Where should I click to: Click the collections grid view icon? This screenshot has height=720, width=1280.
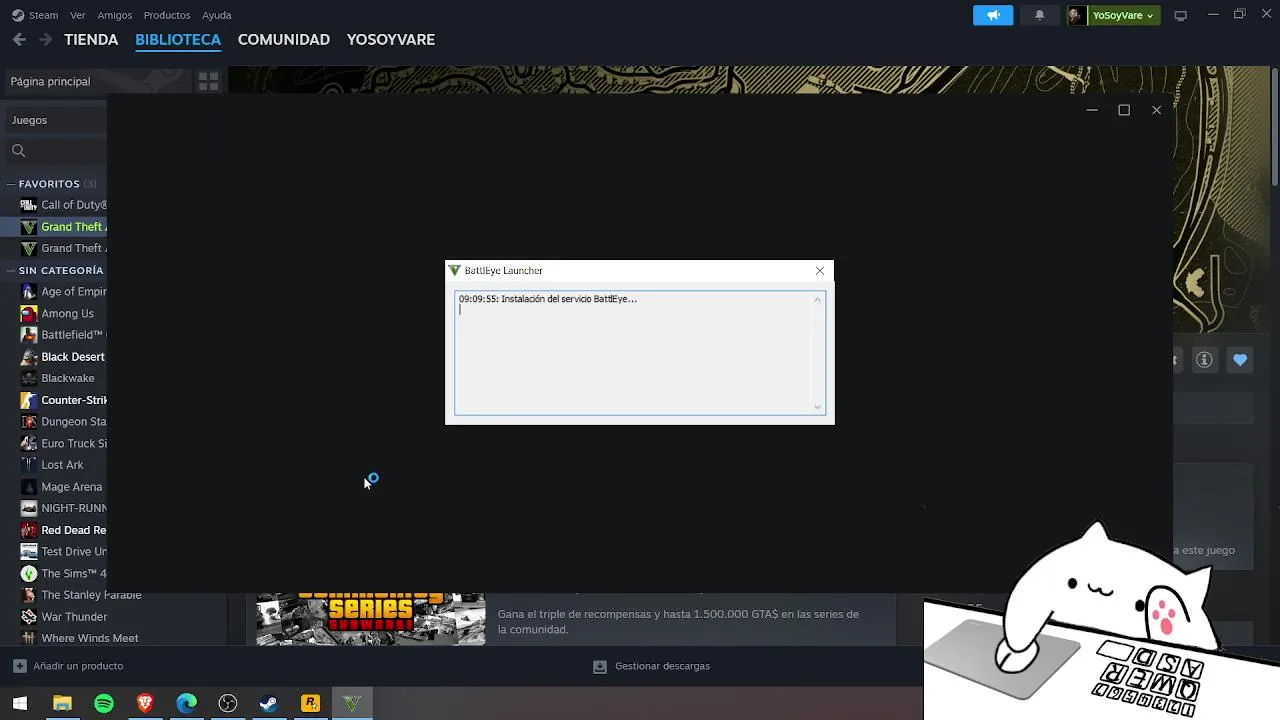pos(208,82)
